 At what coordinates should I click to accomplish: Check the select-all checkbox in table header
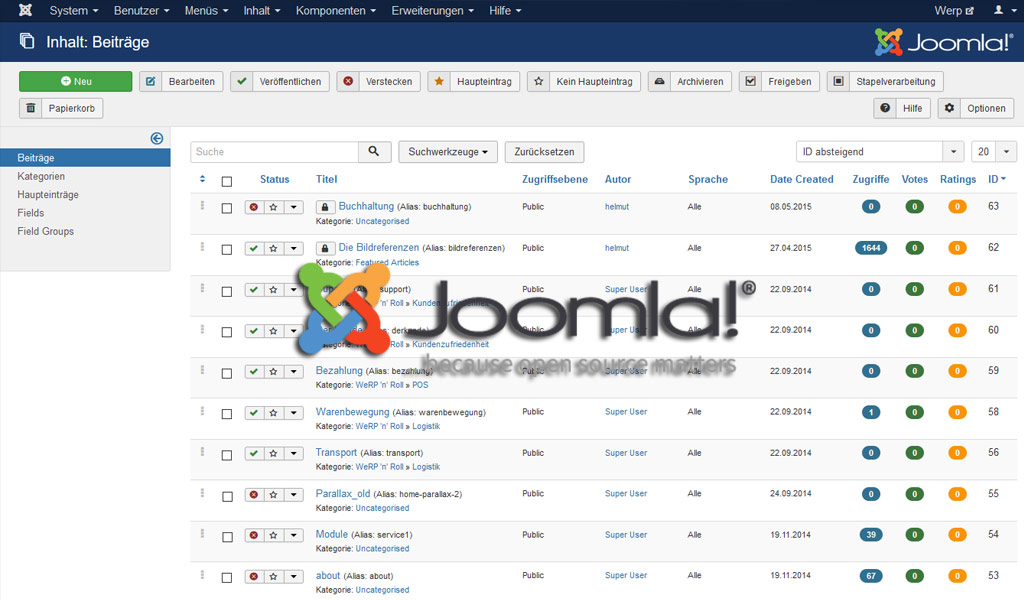pyautogui.click(x=227, y=181)
